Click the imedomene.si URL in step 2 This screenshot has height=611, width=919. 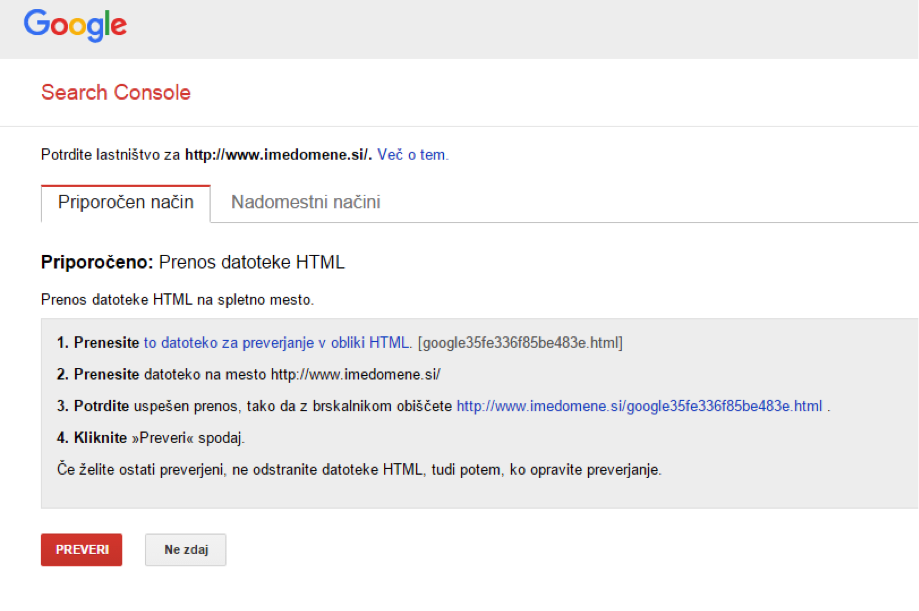point(355,374)
